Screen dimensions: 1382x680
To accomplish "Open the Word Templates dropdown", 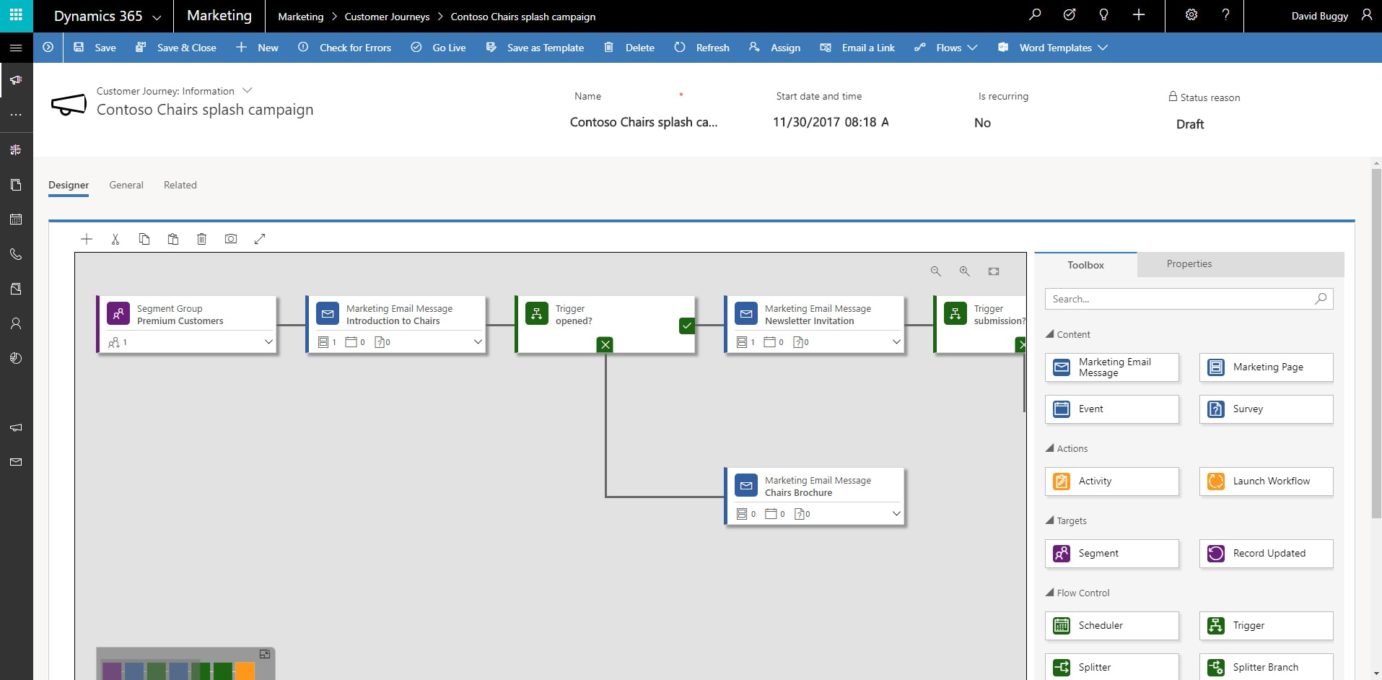I will click(1053, 47).
